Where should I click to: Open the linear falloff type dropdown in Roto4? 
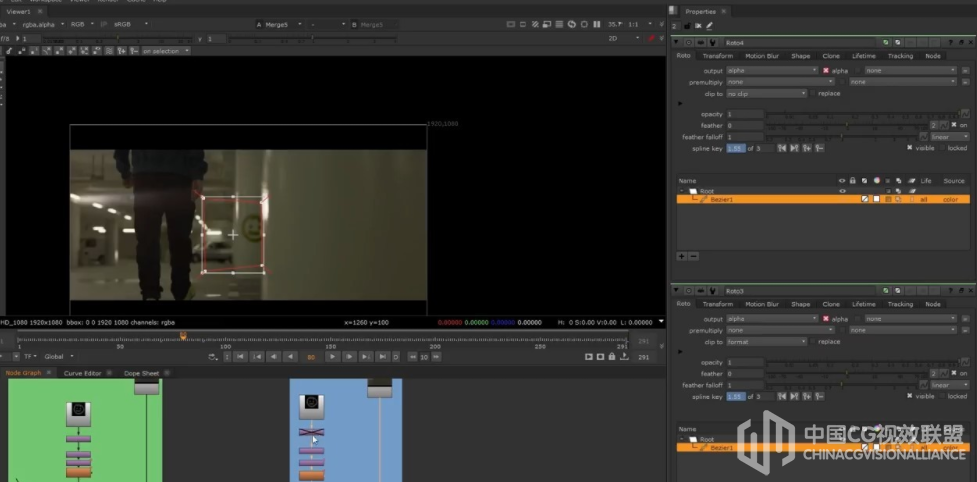[950, 137]
